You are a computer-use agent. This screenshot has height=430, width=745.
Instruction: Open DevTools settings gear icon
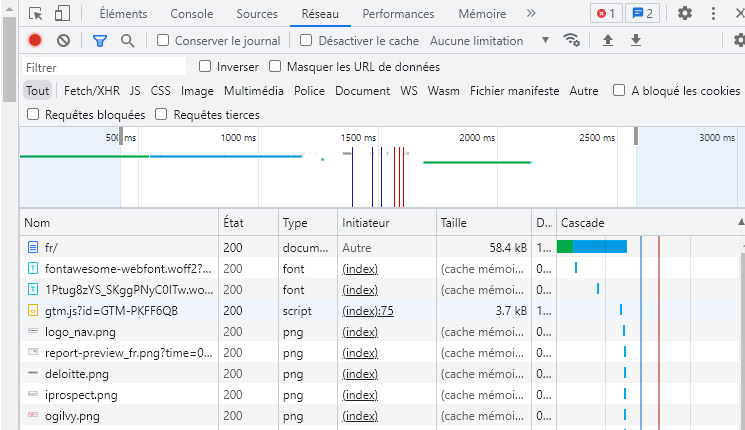point(685,14)
